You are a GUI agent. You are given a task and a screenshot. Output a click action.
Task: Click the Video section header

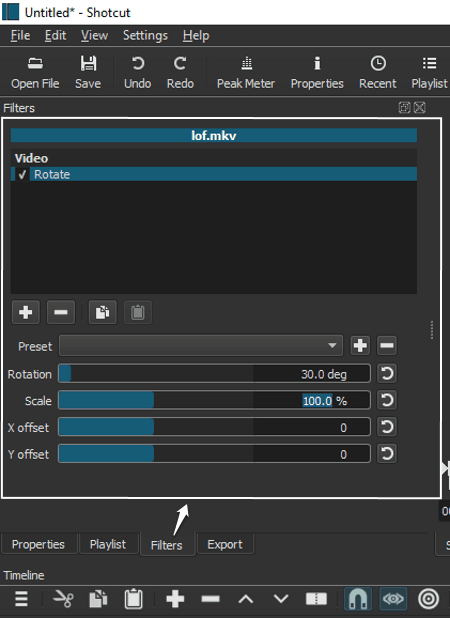pos(214,158)
